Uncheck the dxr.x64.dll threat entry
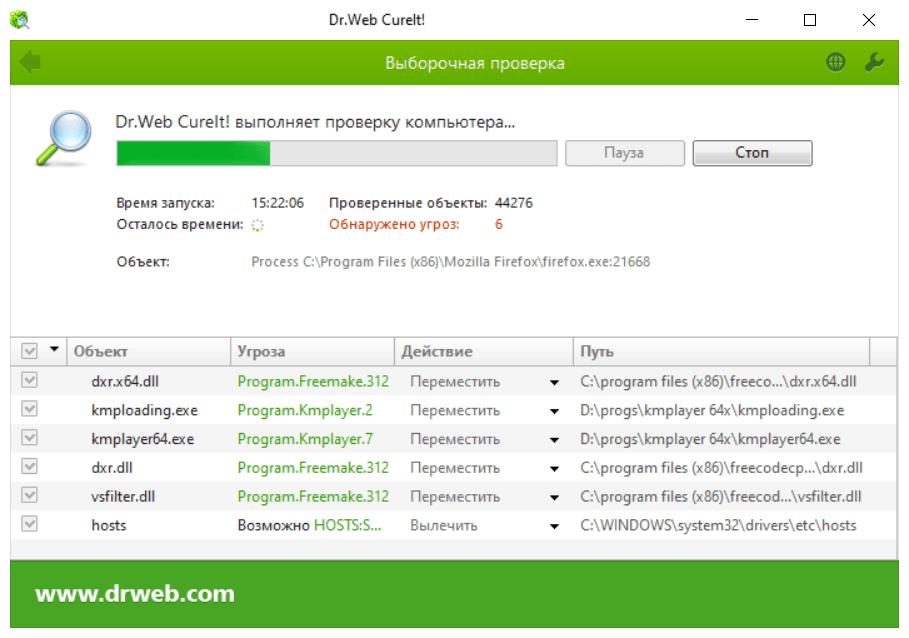Image resolution: width=909 pixels, height=638 pixels. pyautogui.click(x=29, y=381)
